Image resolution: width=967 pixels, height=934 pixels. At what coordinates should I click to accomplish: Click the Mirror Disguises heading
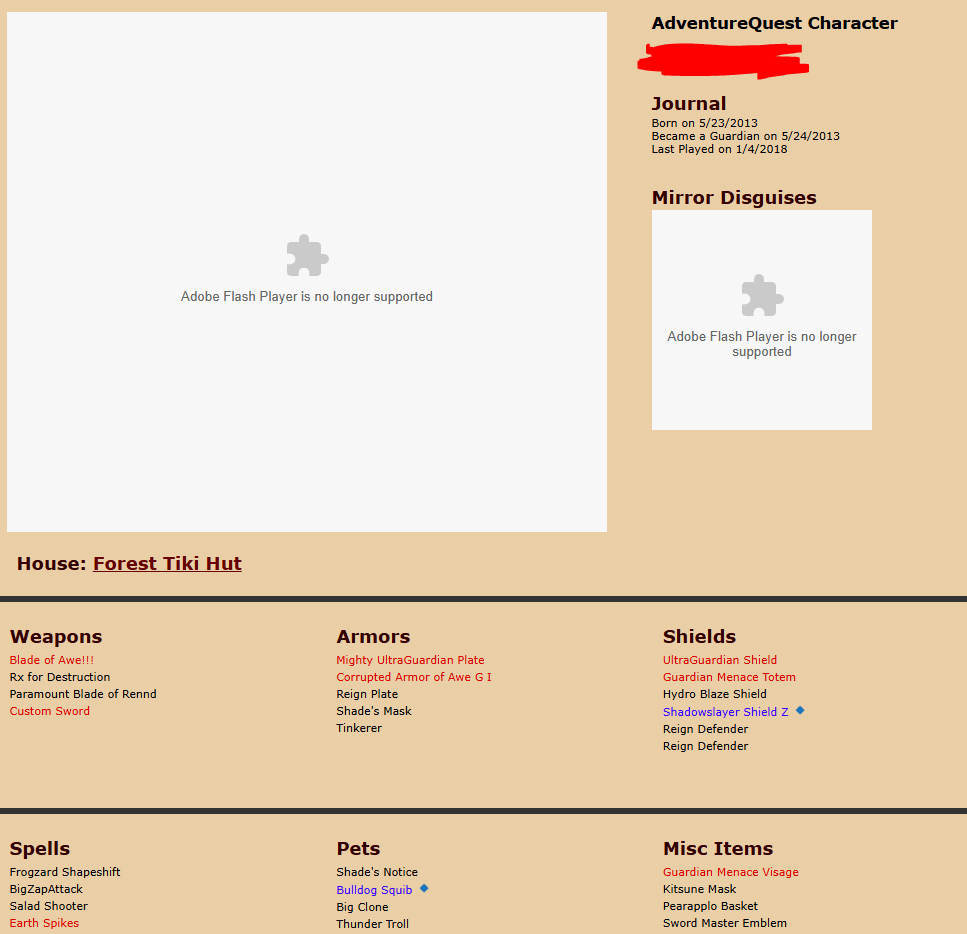click(x=734, y=197)
